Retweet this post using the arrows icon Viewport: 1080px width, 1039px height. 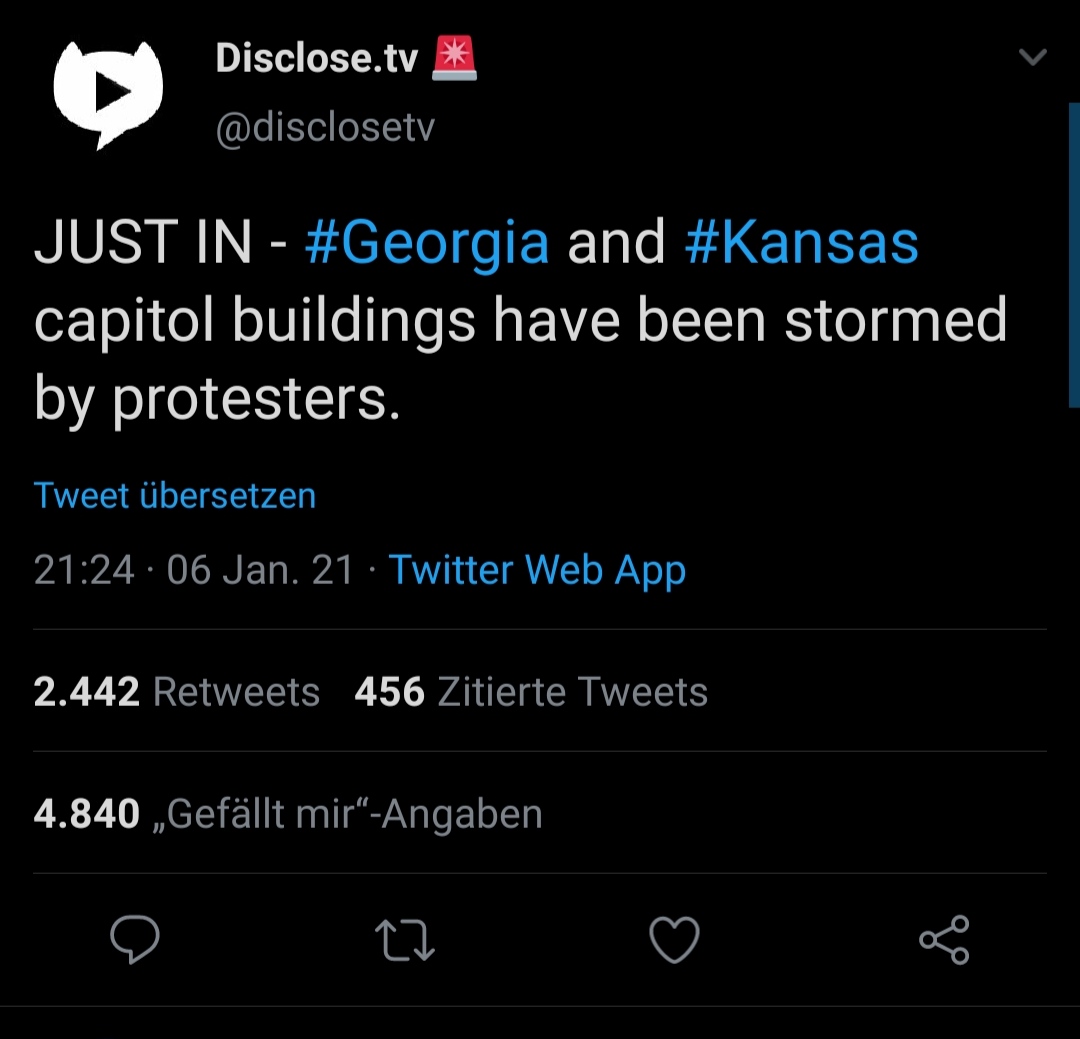[404, 941]
